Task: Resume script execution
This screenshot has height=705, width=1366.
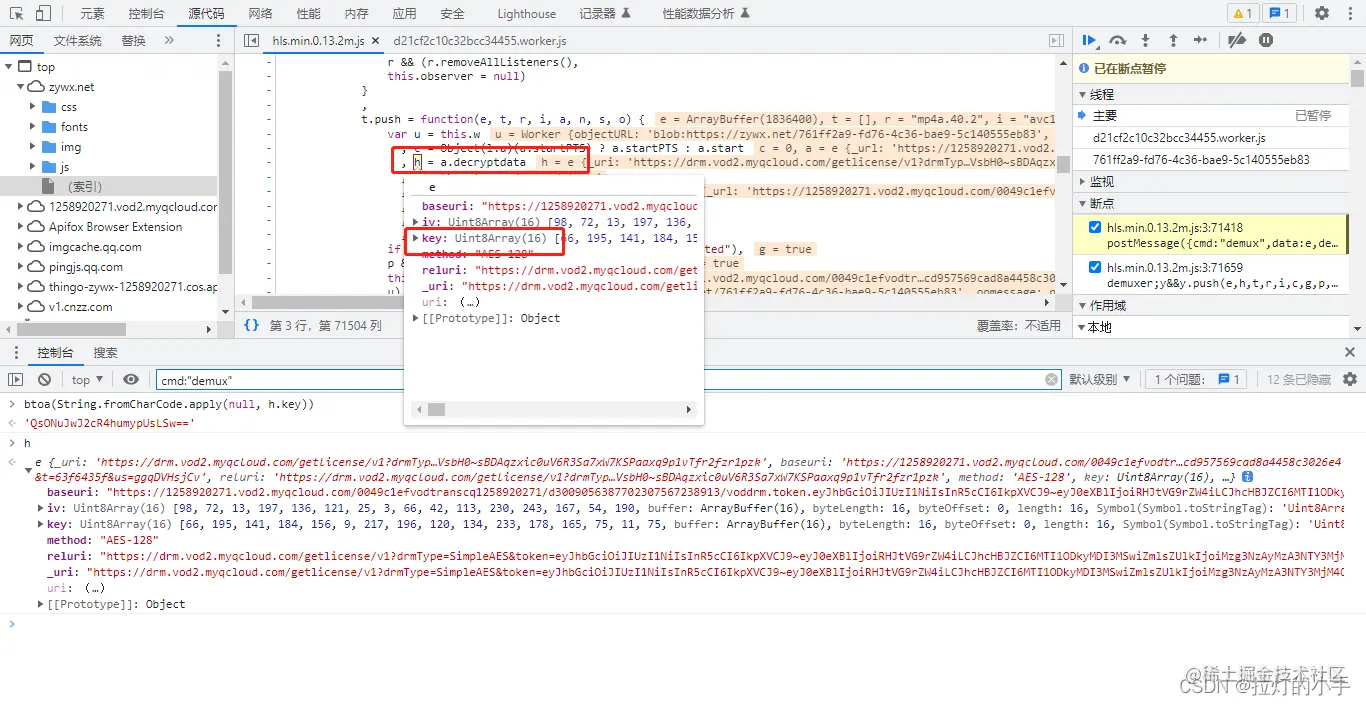Action: 1089,40
